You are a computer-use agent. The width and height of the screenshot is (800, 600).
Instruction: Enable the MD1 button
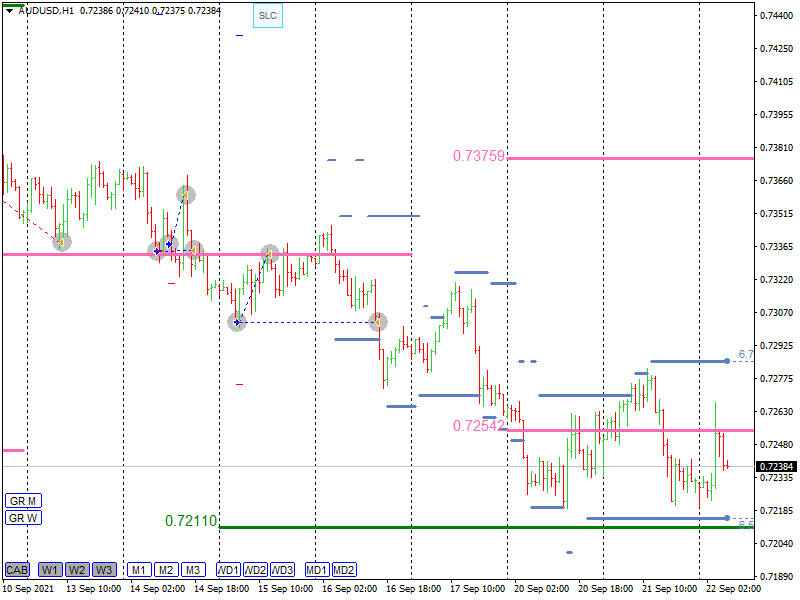pyautogui.click(x=317, y=570)
